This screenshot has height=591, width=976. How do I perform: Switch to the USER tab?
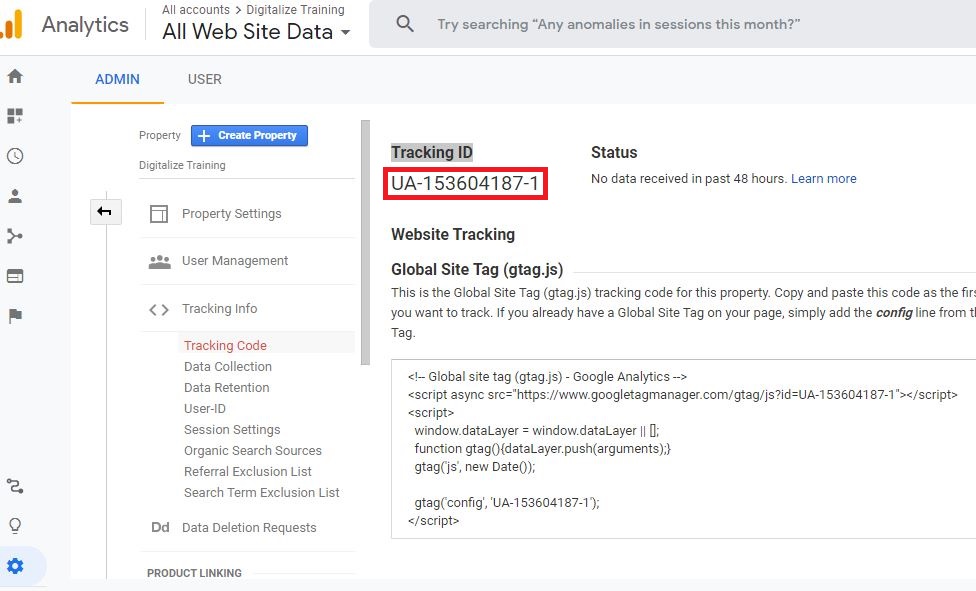(205, 79)
